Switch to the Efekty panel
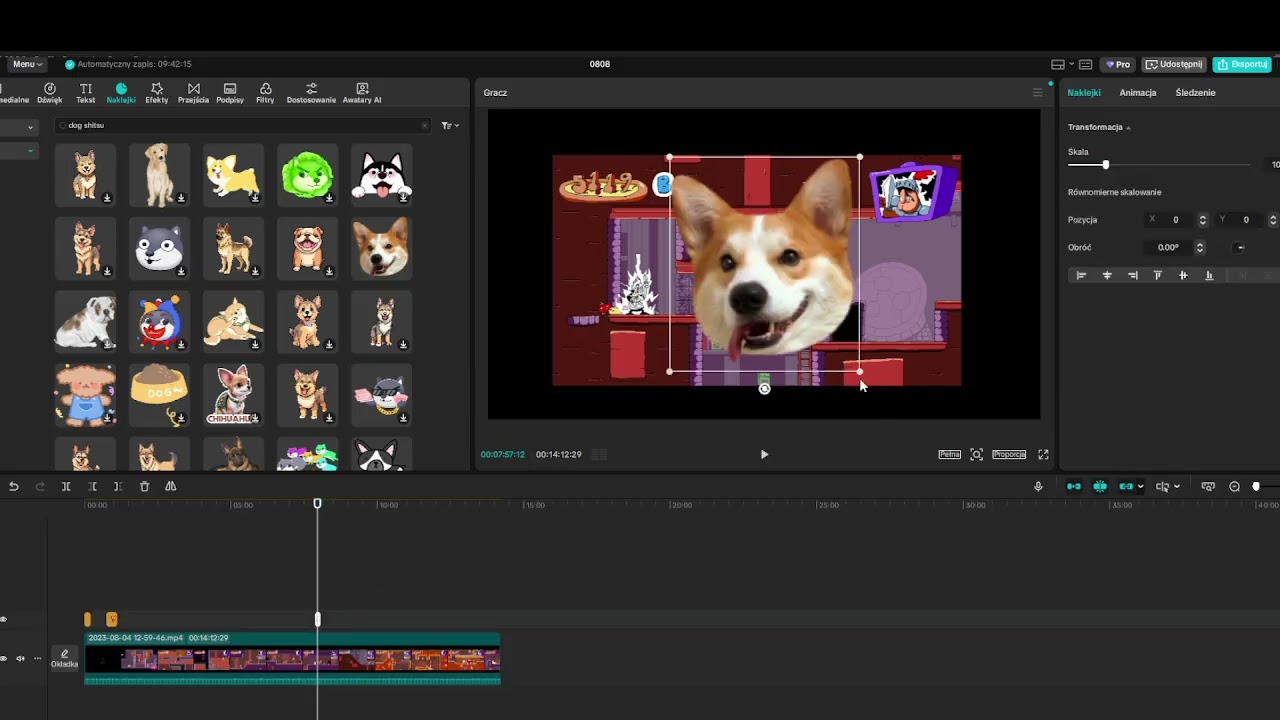 157,93
